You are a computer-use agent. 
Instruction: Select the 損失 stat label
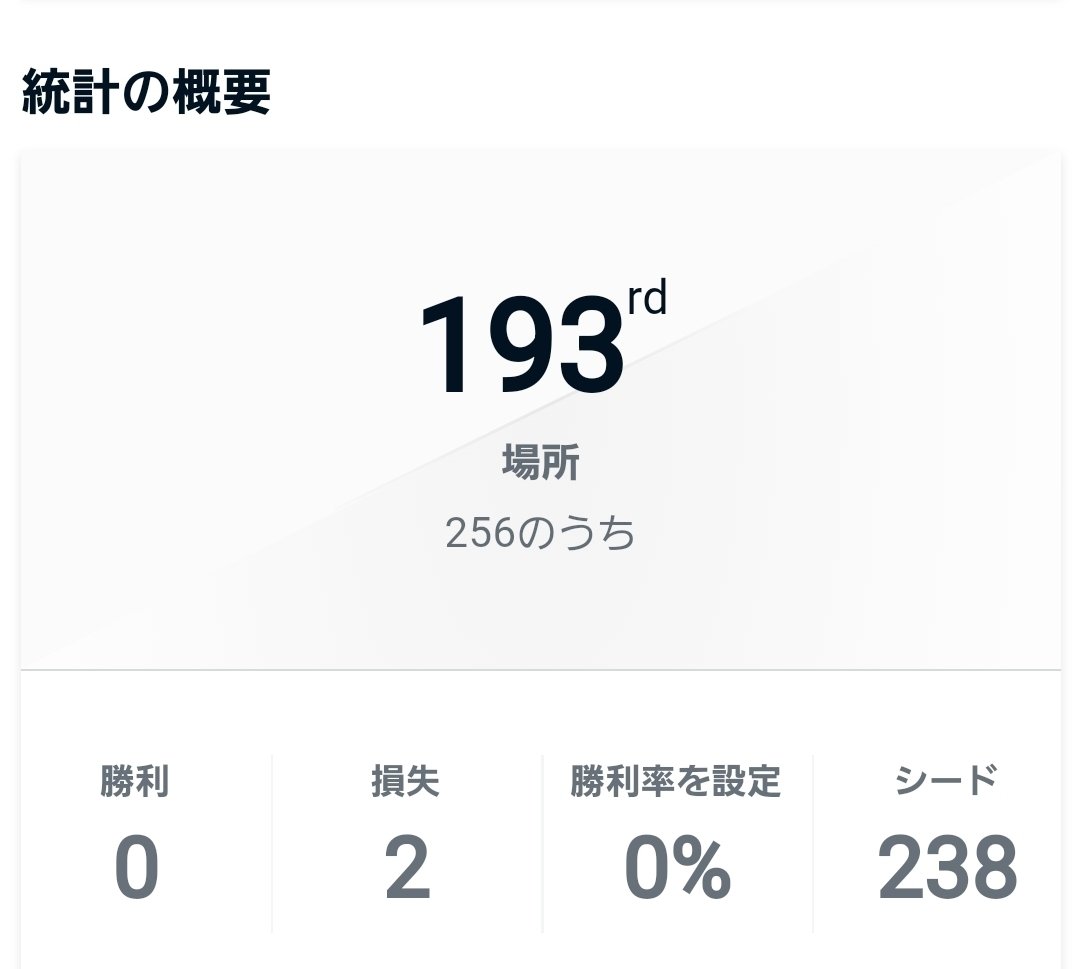405,781
